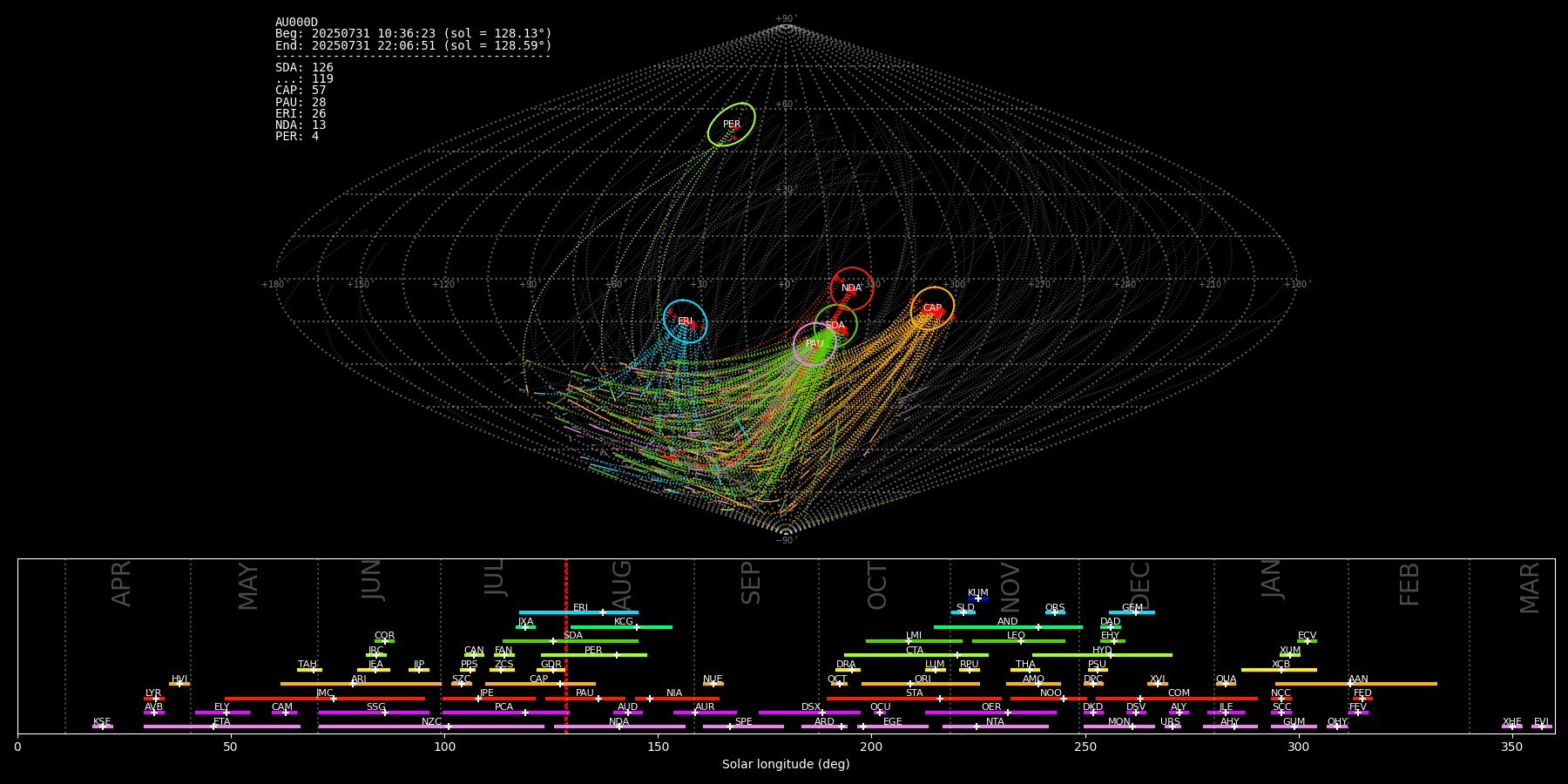The height and width of the screenshot is (784, 1568).
Task: Select the ETA shower bar in the timeline
Action: pyautogui.click(x=222, y=727)
